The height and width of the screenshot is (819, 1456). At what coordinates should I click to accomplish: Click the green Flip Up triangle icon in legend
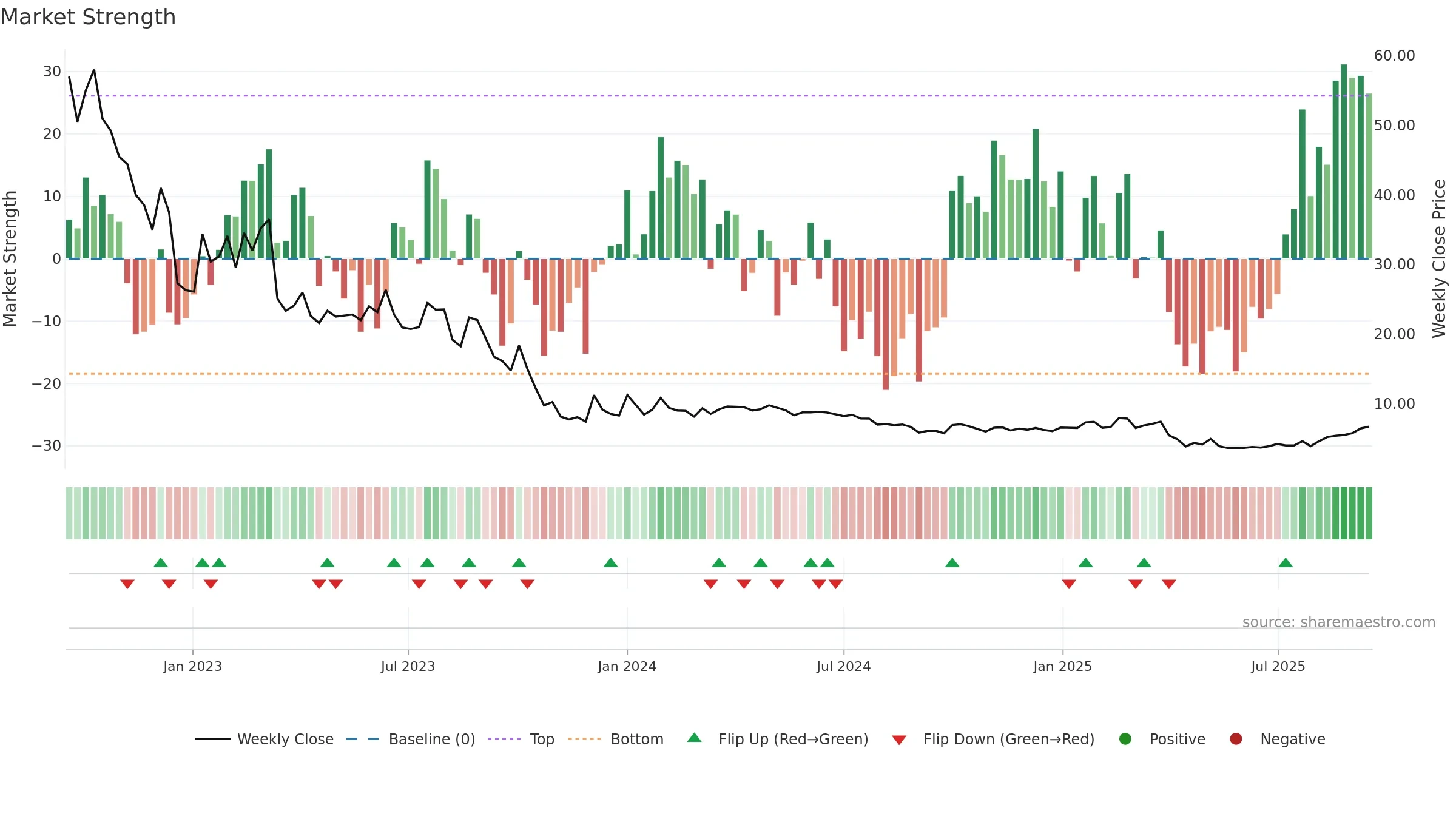[x=695, y=738]
